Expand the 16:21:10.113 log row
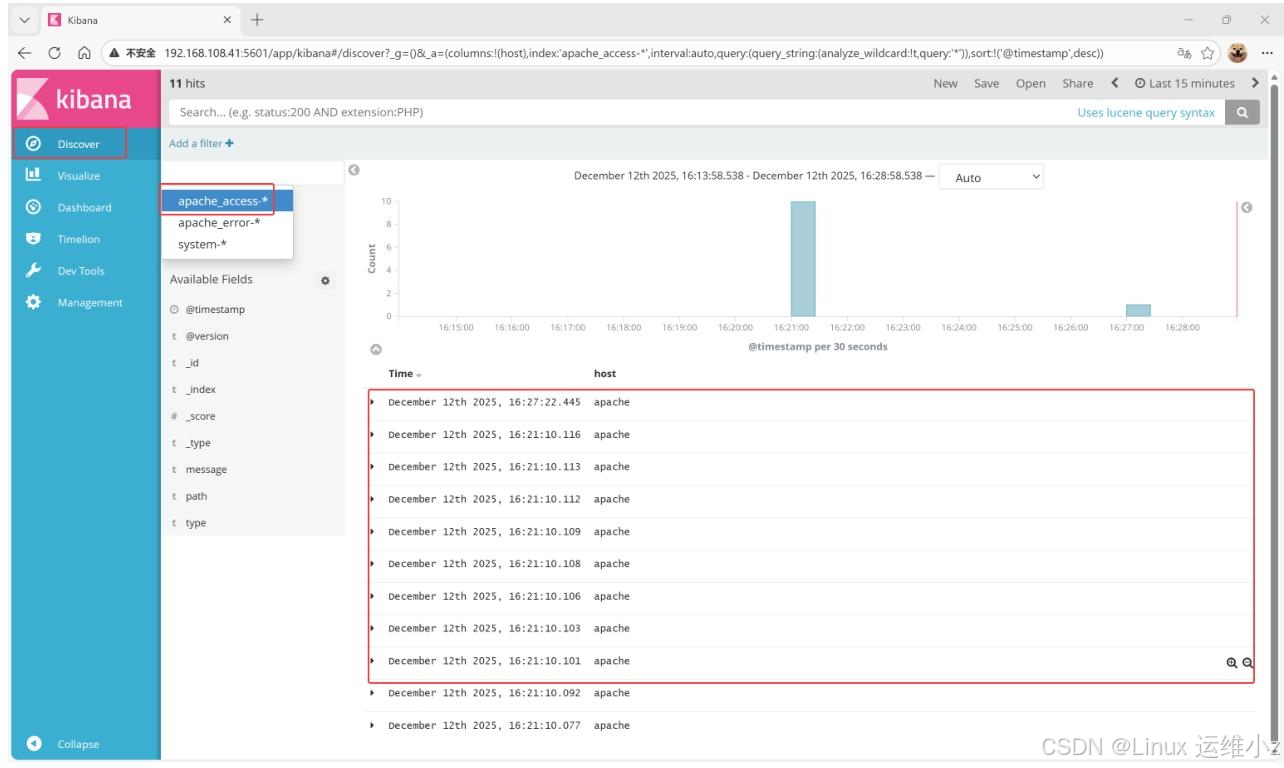 [x=373, y=467]
